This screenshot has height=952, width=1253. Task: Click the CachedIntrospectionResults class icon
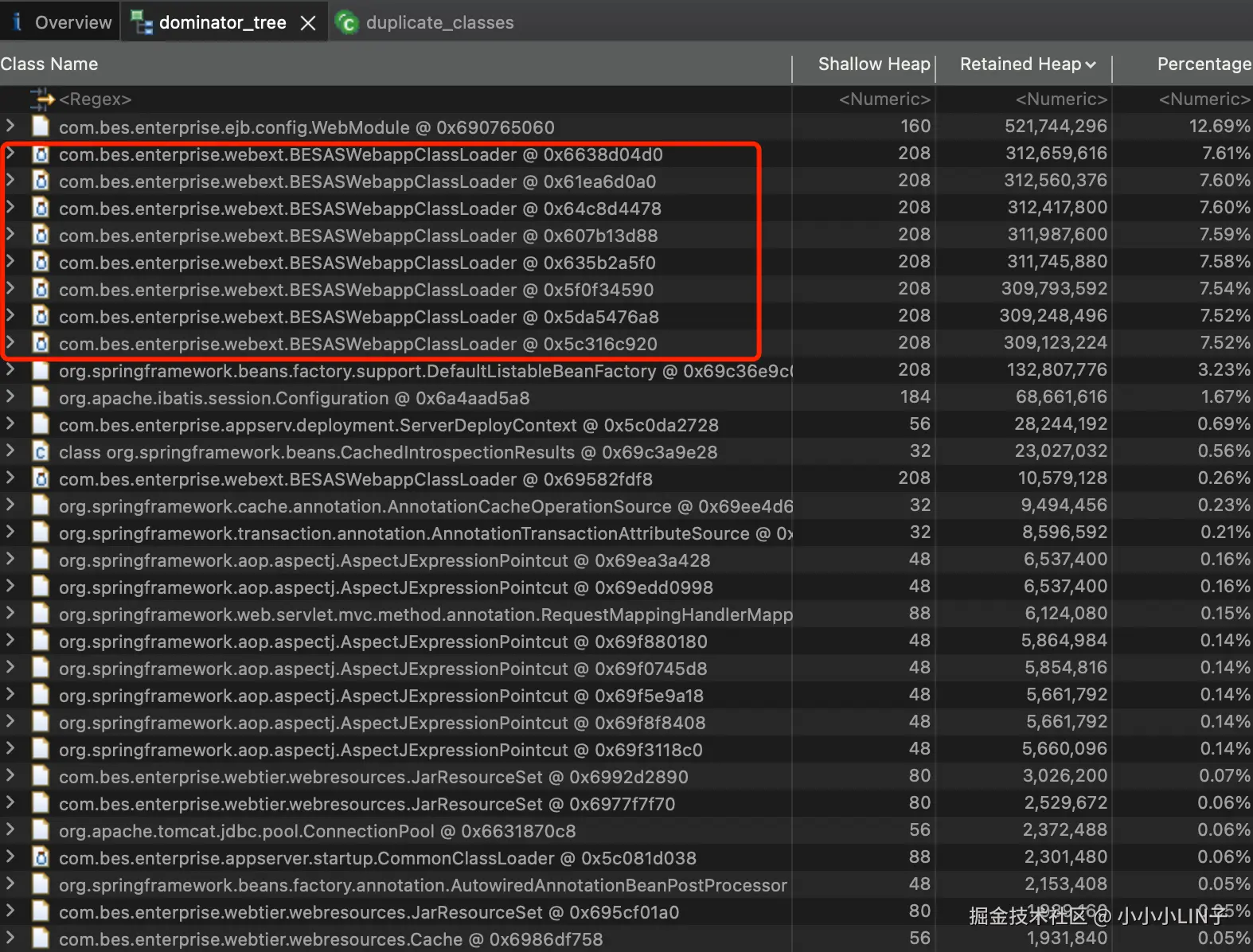click(41, 451)
